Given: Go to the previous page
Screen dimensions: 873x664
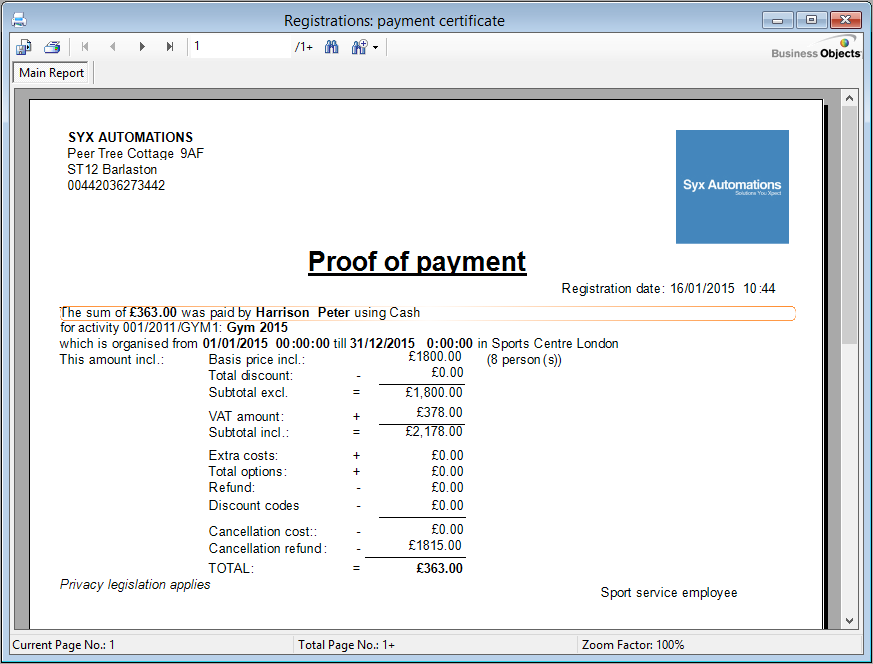Looking at the screenshot, I should tap(113, 47).
